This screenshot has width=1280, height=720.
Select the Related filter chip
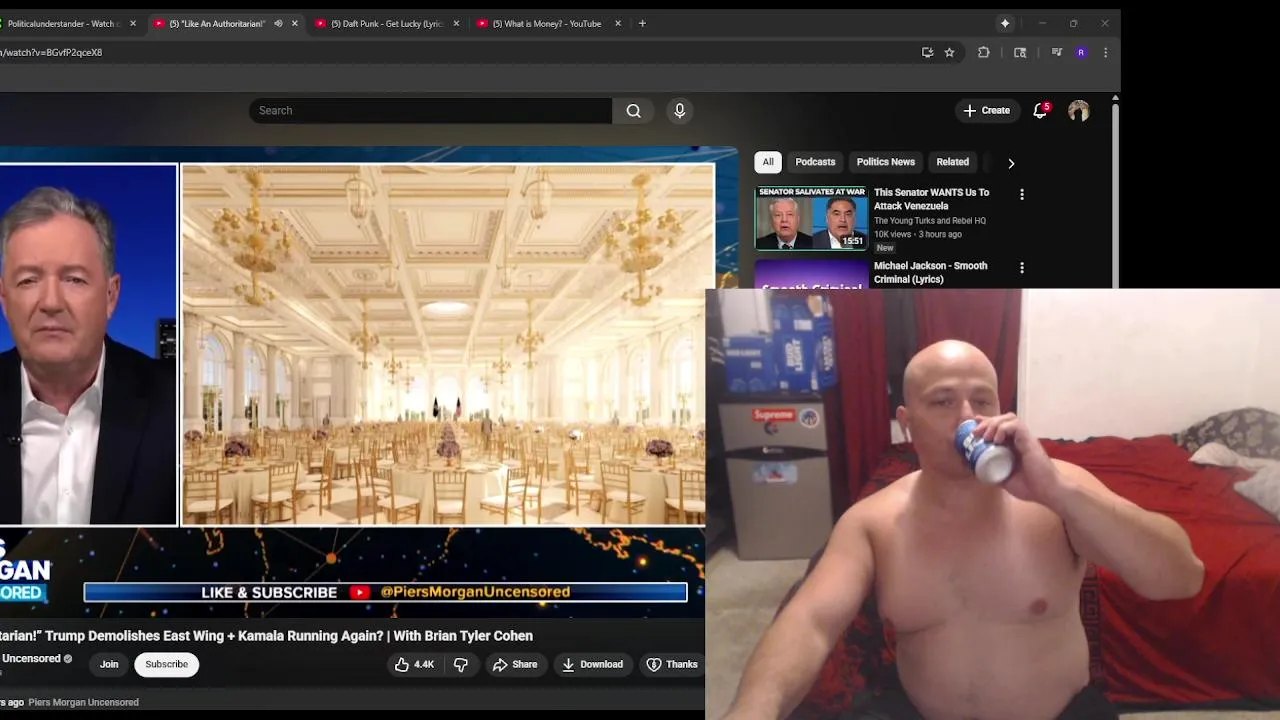952,162
